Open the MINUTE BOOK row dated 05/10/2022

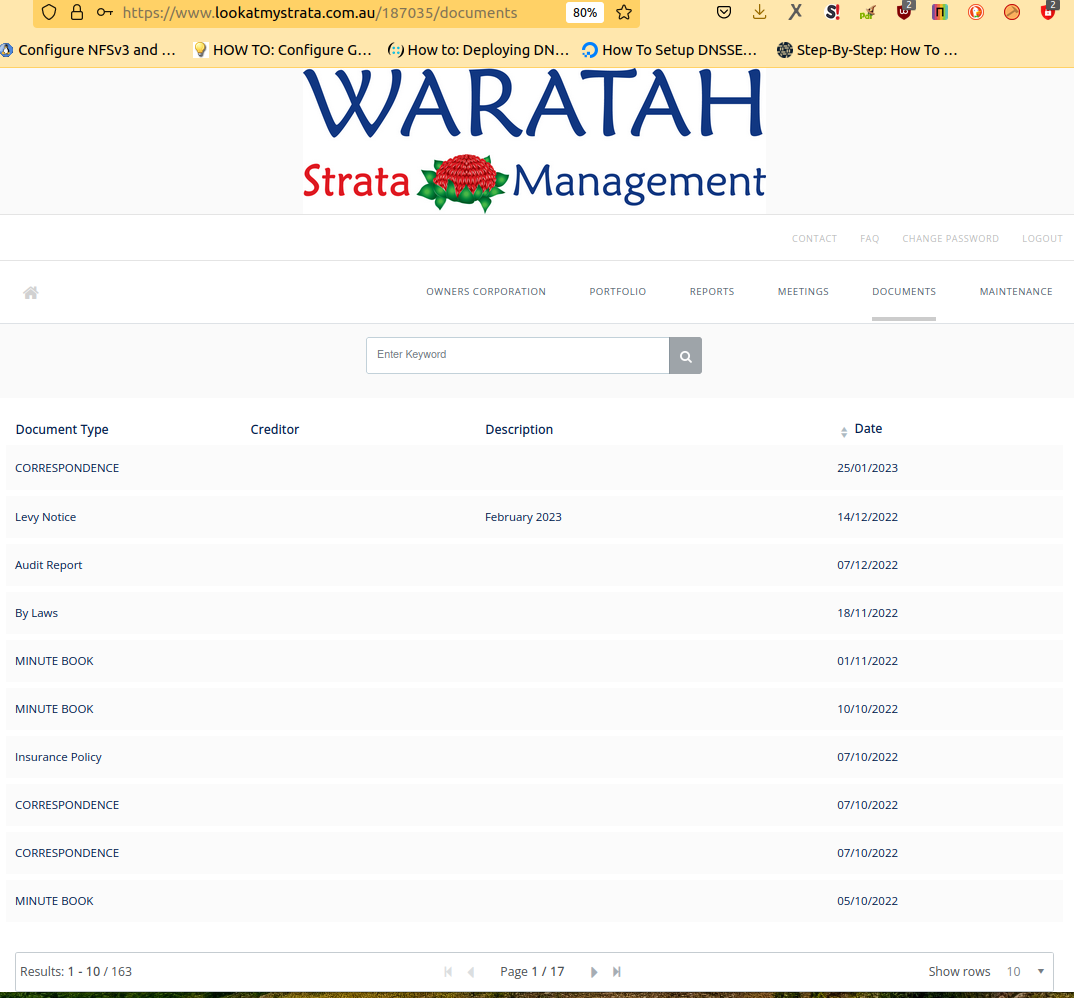pos(534,901)
